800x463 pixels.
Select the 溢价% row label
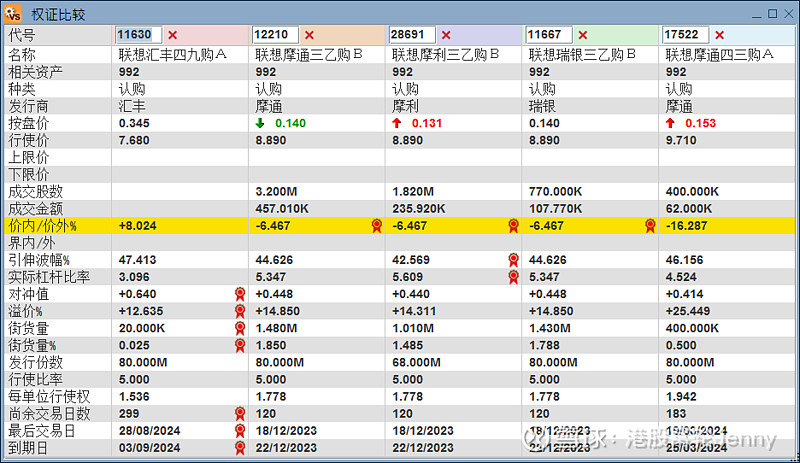click(25, 311)
